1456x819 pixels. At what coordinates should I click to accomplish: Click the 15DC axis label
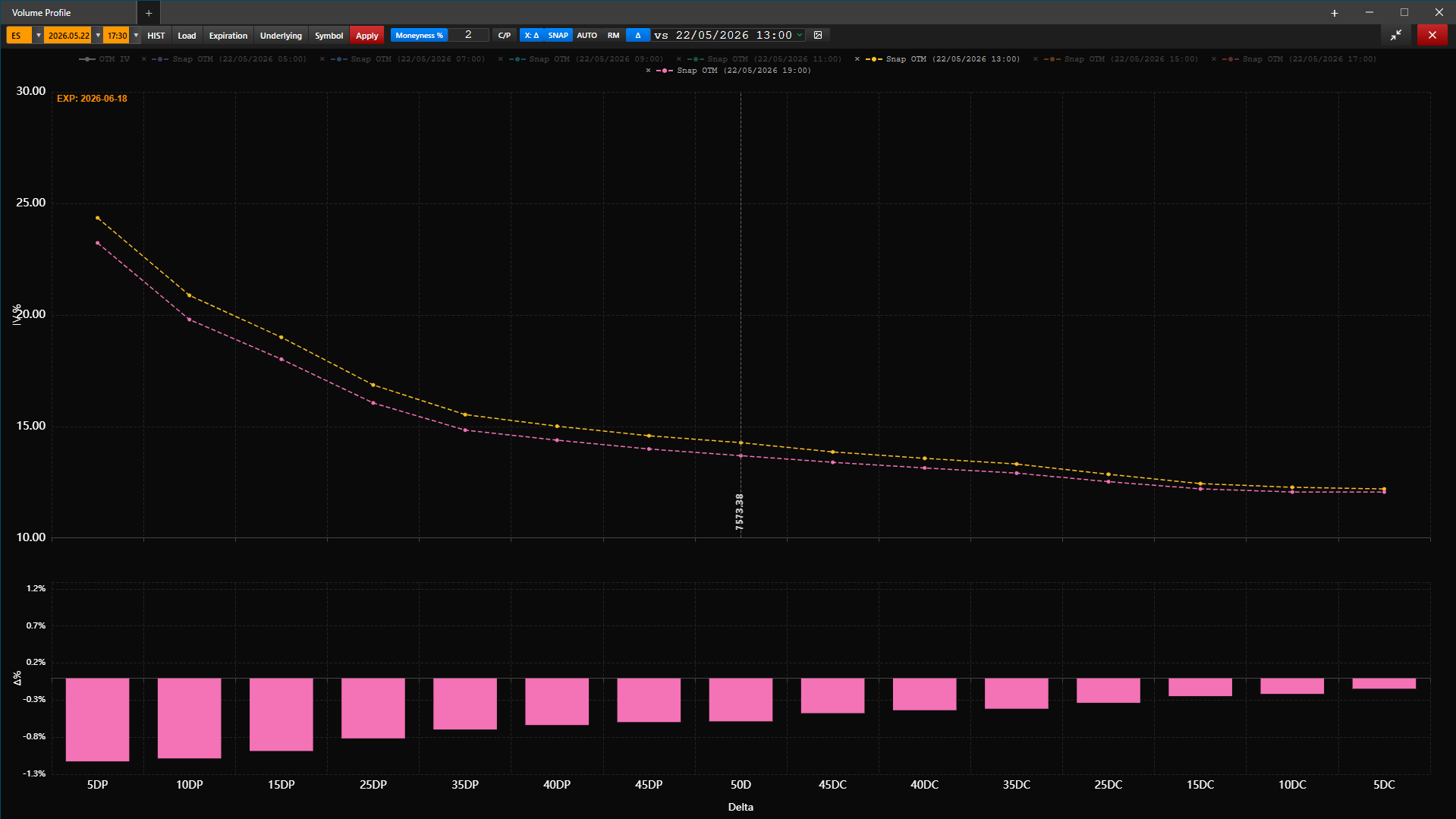(1200, 785)
